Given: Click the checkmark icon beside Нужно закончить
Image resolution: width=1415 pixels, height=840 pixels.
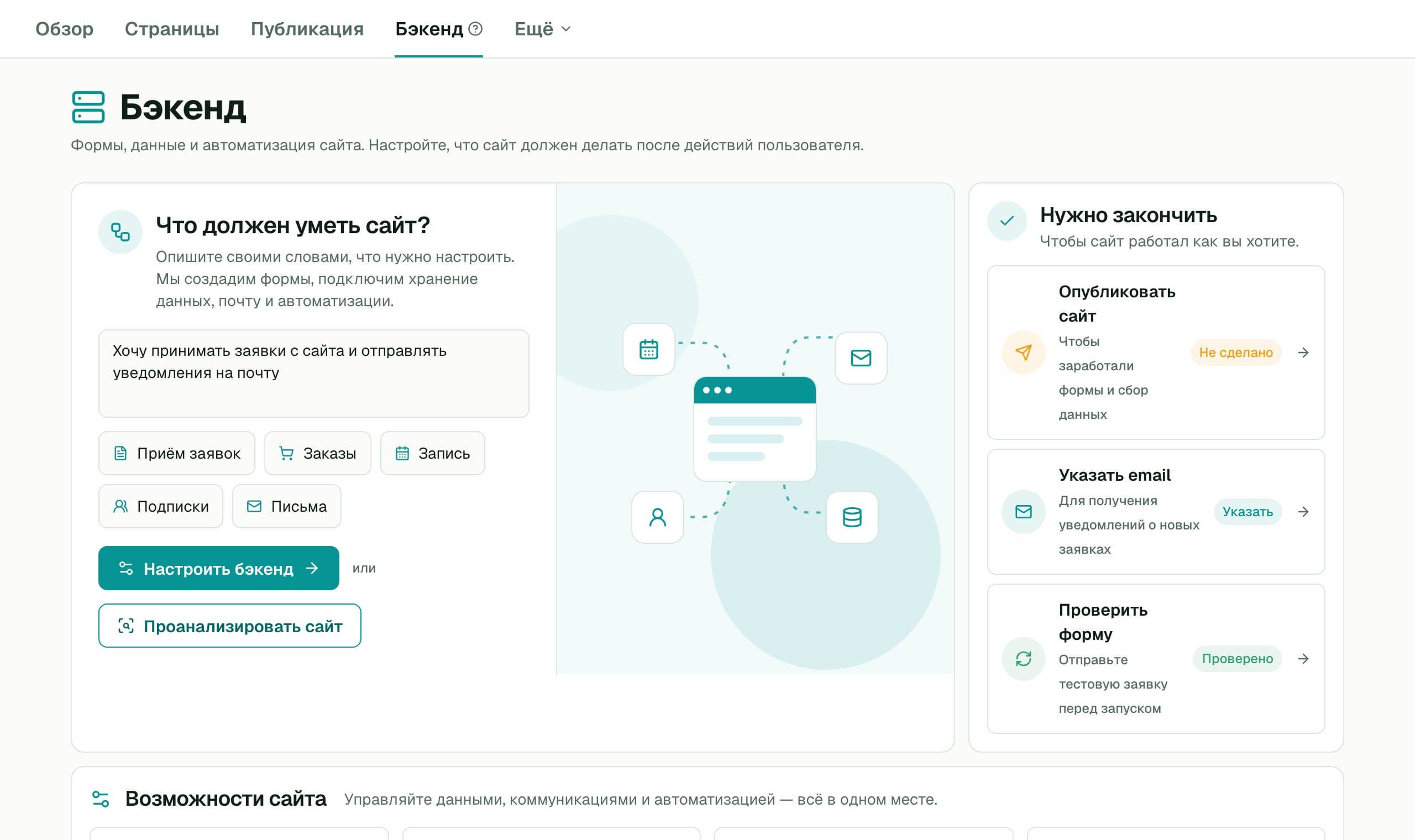Looking at the screenshot, I should pos(1007,221).
